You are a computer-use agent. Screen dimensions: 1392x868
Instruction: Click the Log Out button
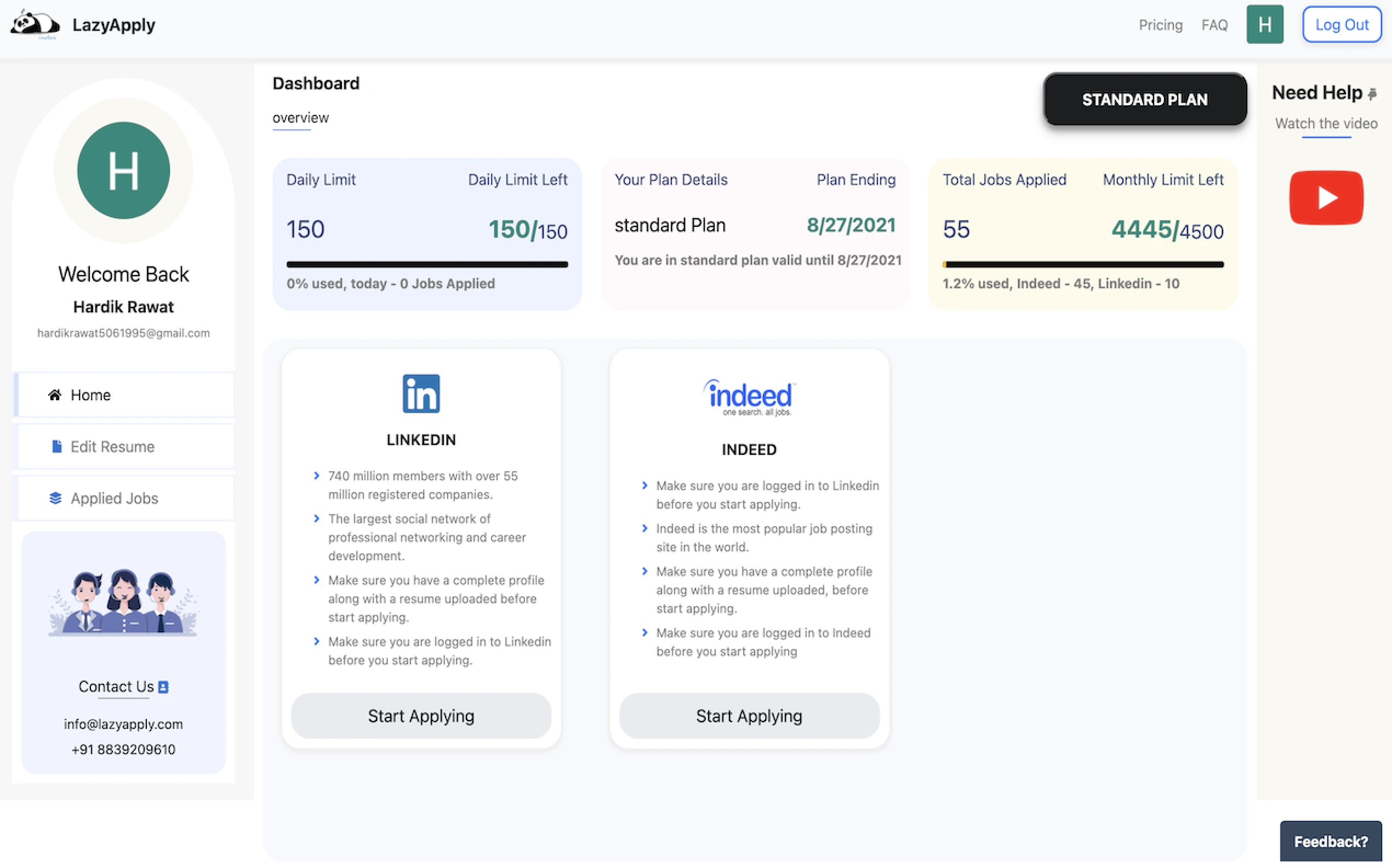tap(1342, 24)
